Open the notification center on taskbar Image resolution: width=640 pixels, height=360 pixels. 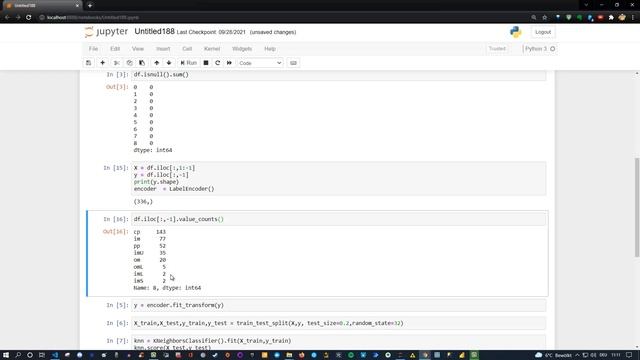click(x=629, y=355)
